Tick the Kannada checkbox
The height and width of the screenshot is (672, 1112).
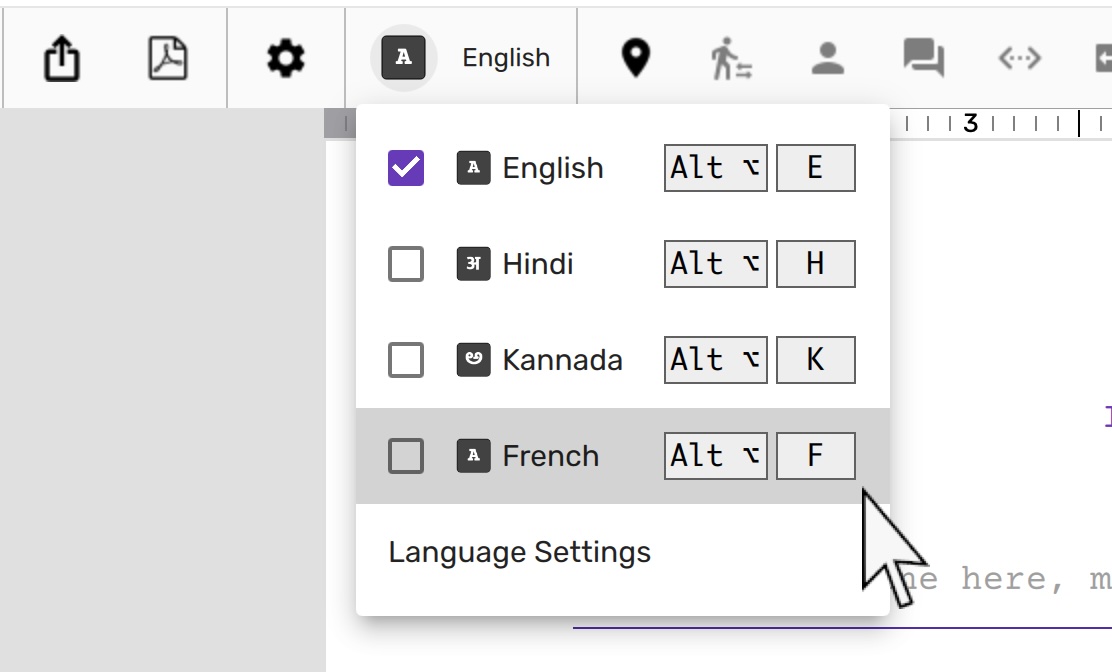click(406, 360)
